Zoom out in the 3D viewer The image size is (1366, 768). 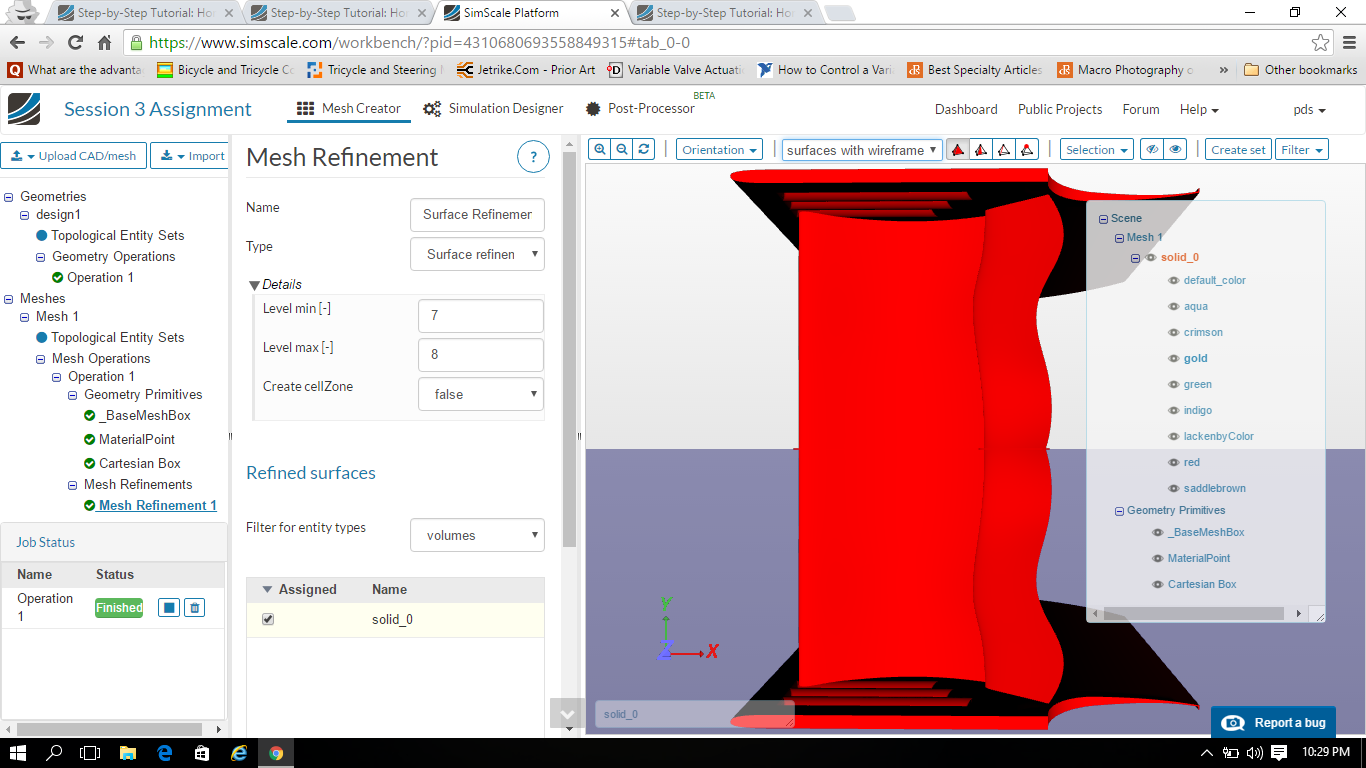click(622, 150)
